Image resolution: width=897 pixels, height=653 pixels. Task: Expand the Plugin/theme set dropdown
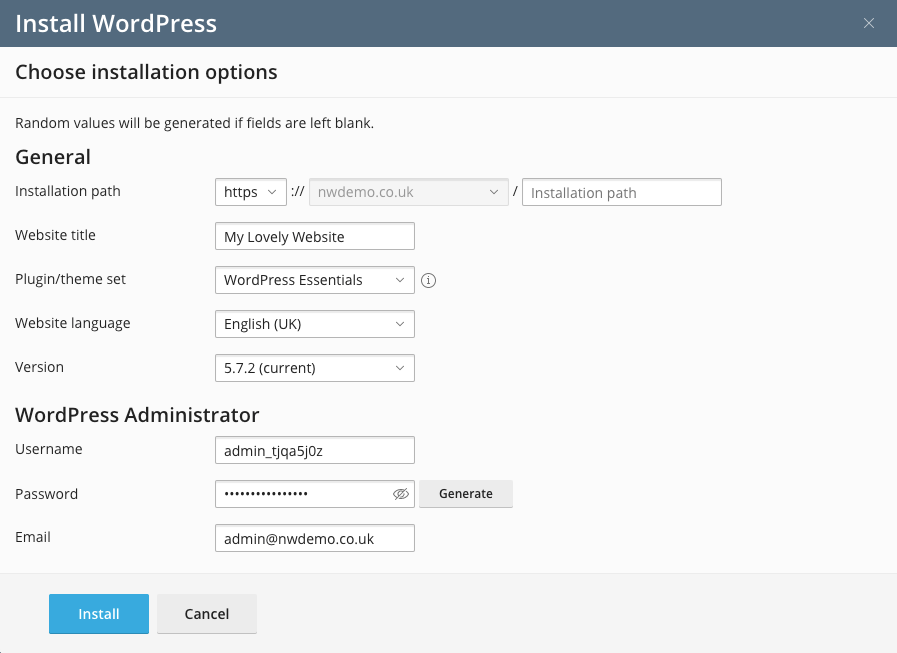coord(315,280)
